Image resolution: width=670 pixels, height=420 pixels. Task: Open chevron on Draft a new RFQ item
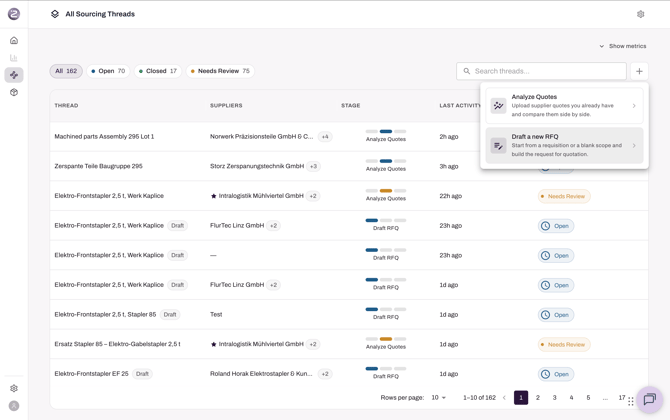coord(634,145)
